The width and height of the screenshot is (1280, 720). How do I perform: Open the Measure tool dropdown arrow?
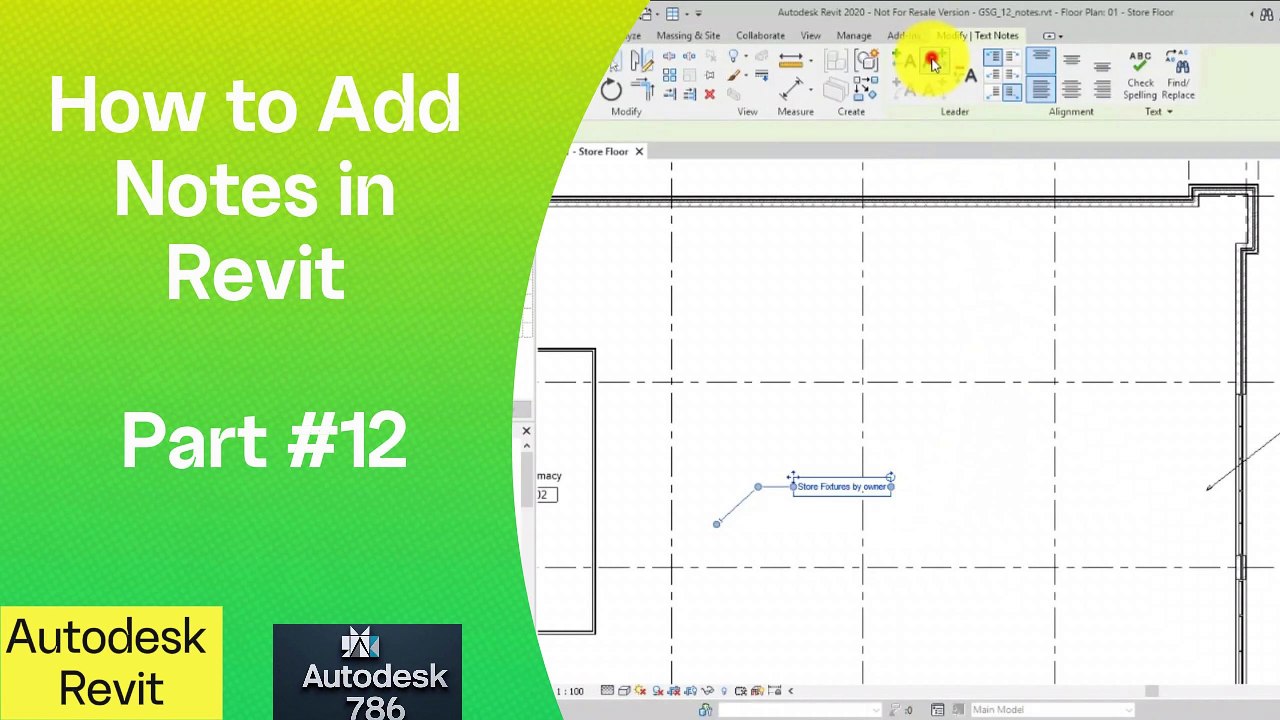tap(811, 60)
